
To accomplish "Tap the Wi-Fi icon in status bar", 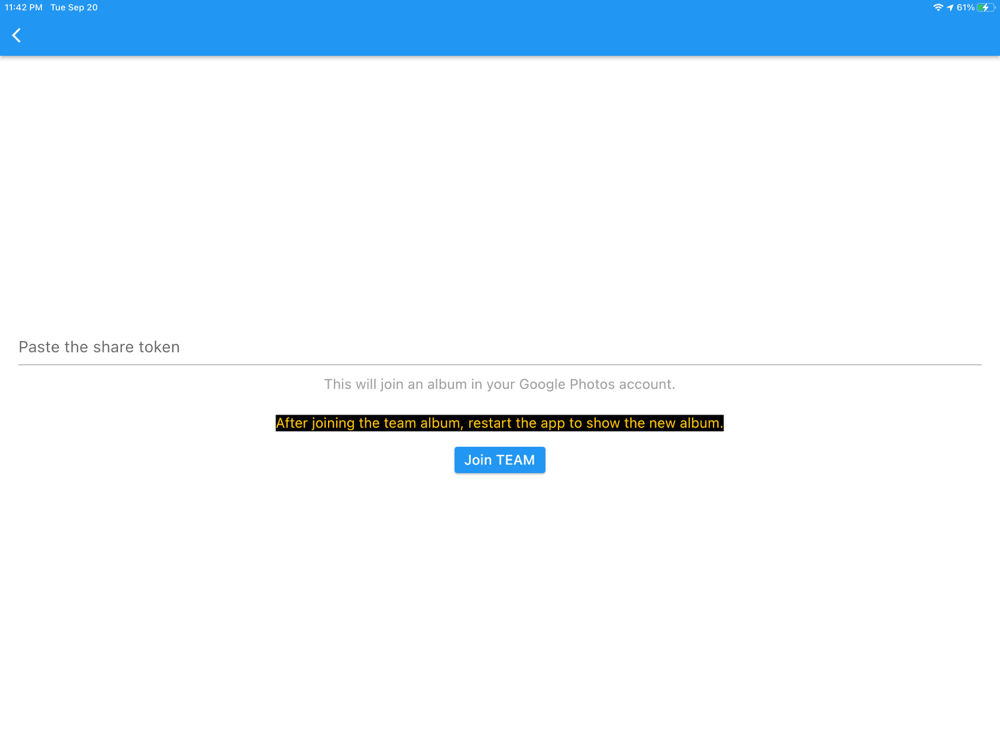I will coord(938,8).
